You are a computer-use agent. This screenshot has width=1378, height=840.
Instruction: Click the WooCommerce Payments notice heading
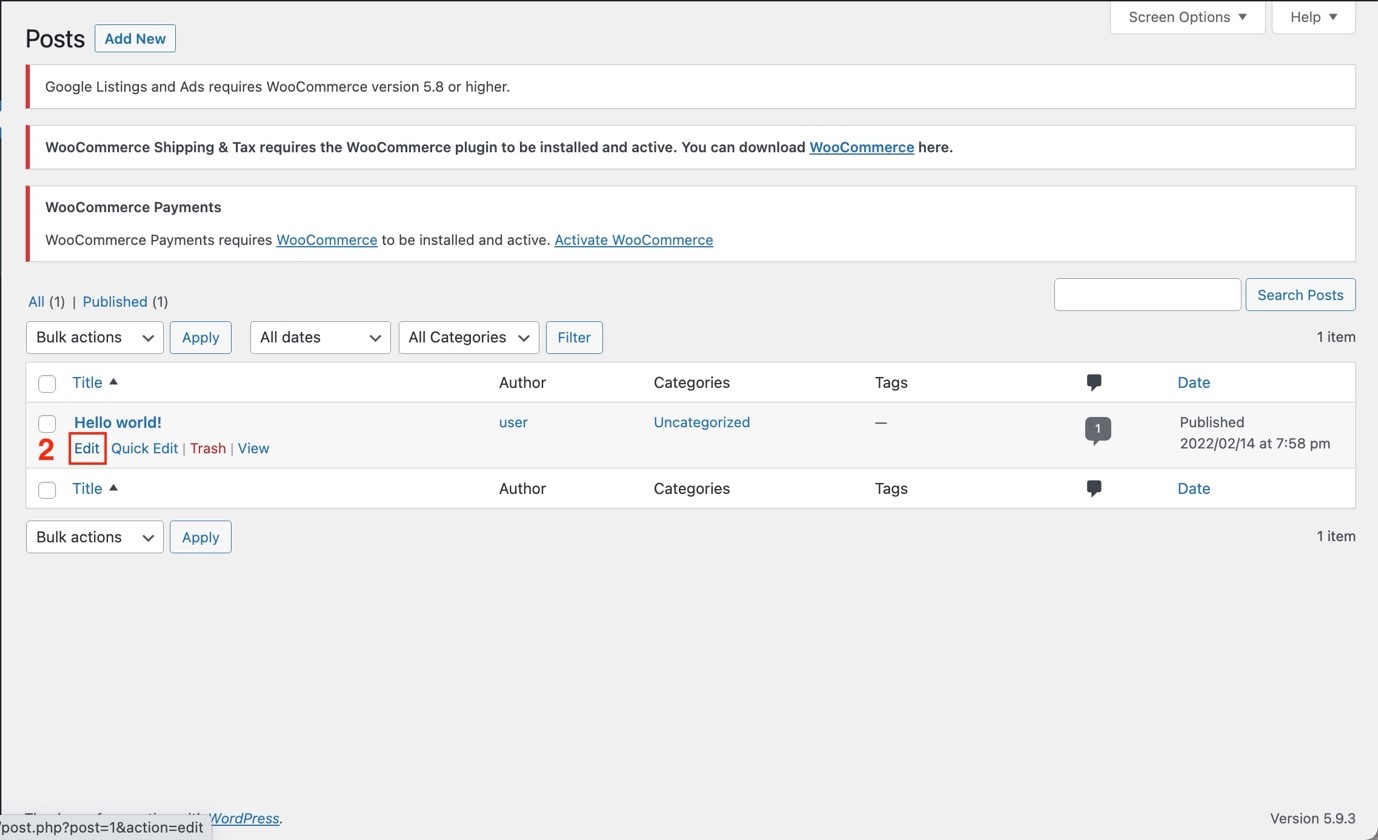[x=133, y=207]
